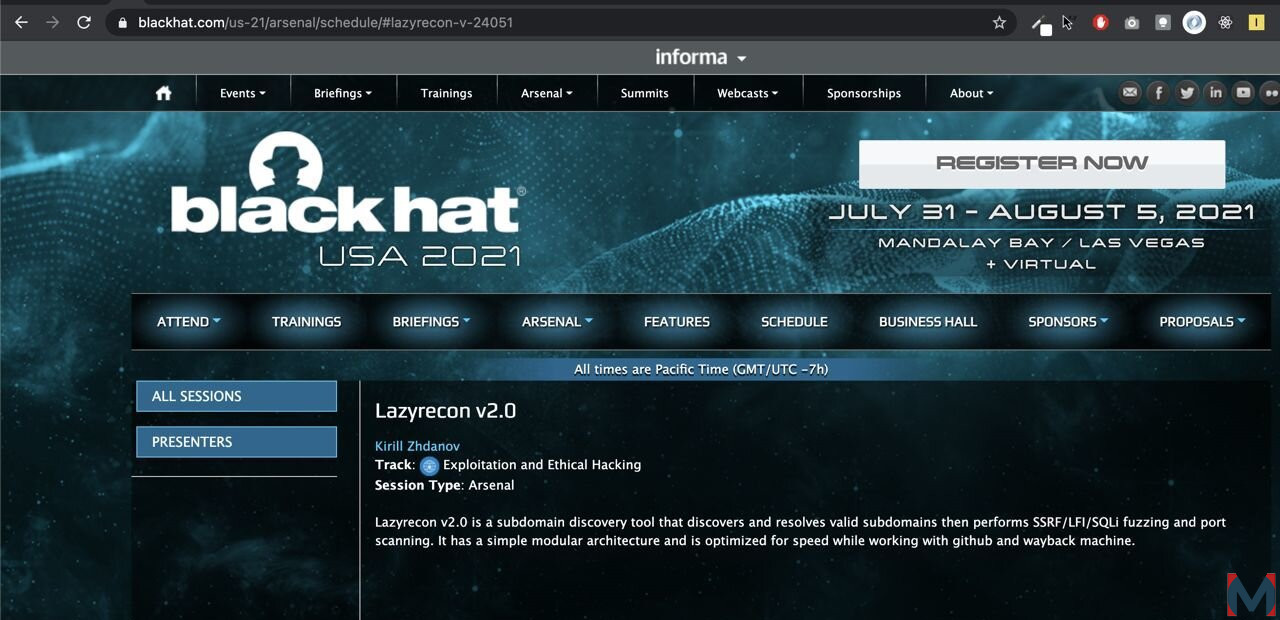This screenshot has width=1280, height=620.
Task: Click "All times are Pacific Time" notice
Action: click(x=701, y=370)
